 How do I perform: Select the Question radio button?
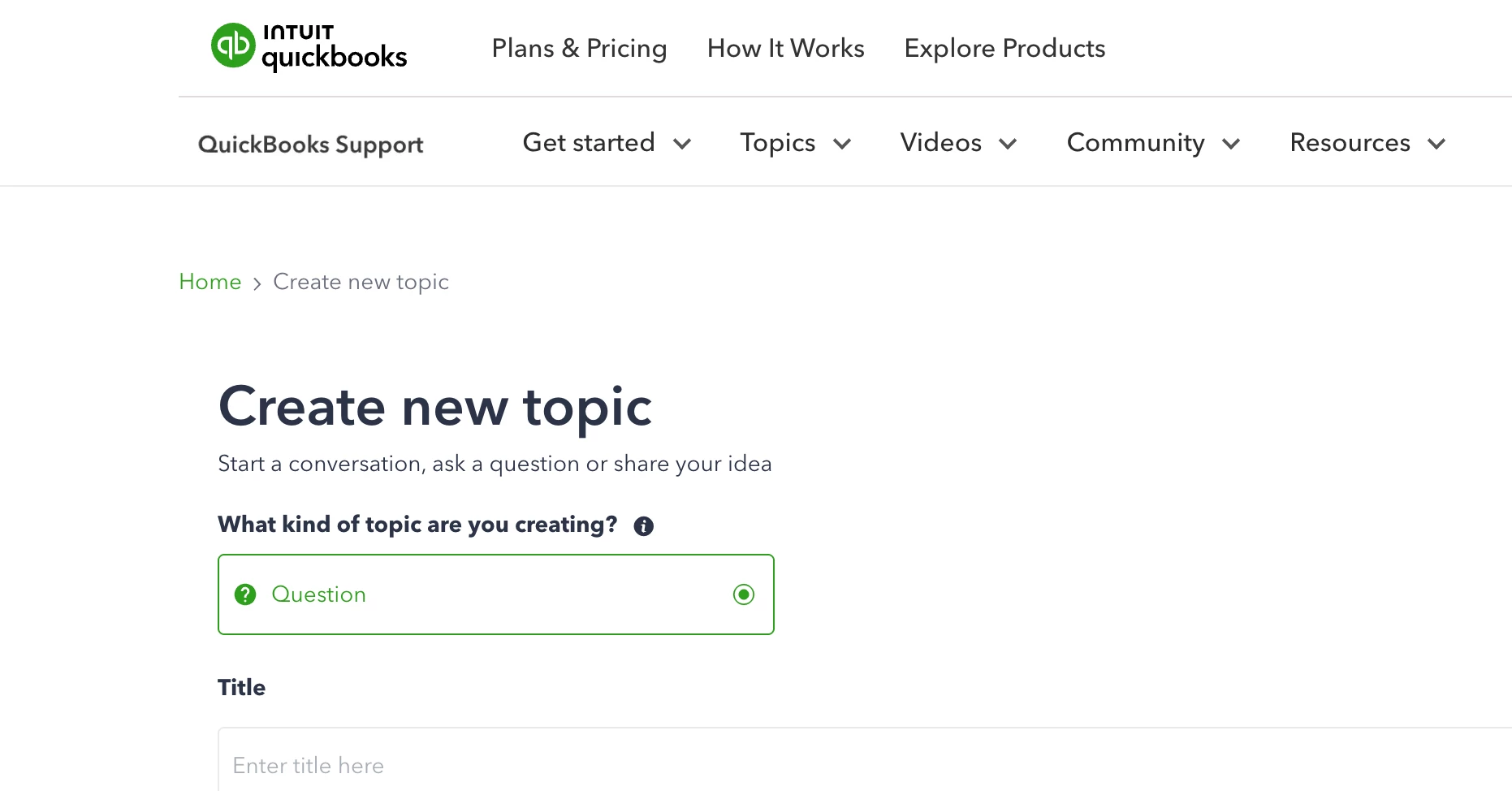point(744,594)
